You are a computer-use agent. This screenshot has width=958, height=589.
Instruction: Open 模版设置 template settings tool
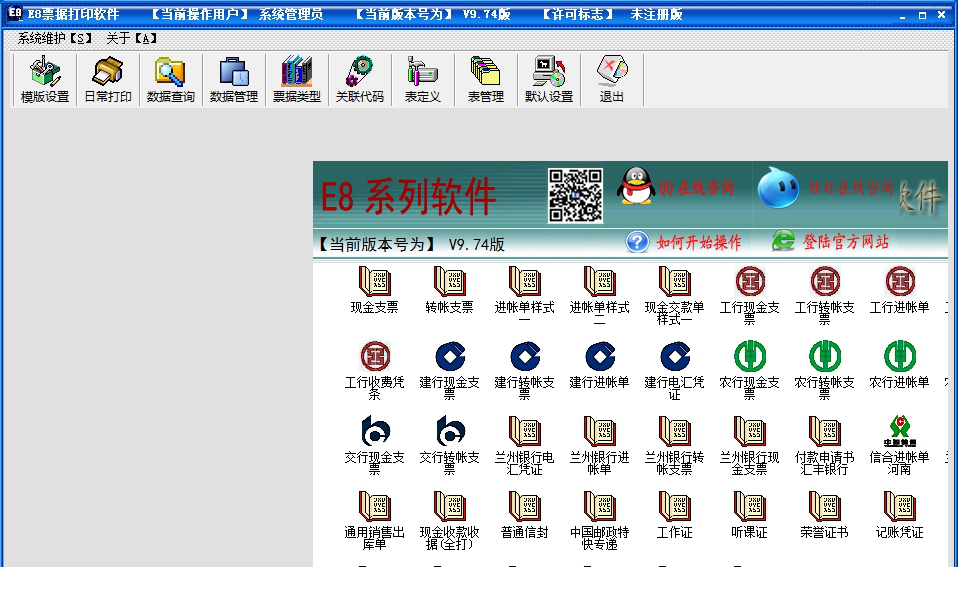pyautogui.click(x=45, y=79)
